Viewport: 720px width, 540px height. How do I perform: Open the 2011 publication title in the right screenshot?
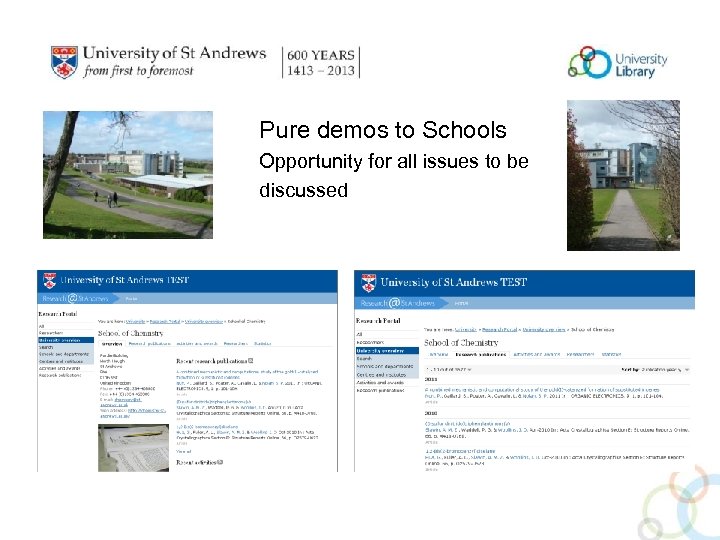542,389
